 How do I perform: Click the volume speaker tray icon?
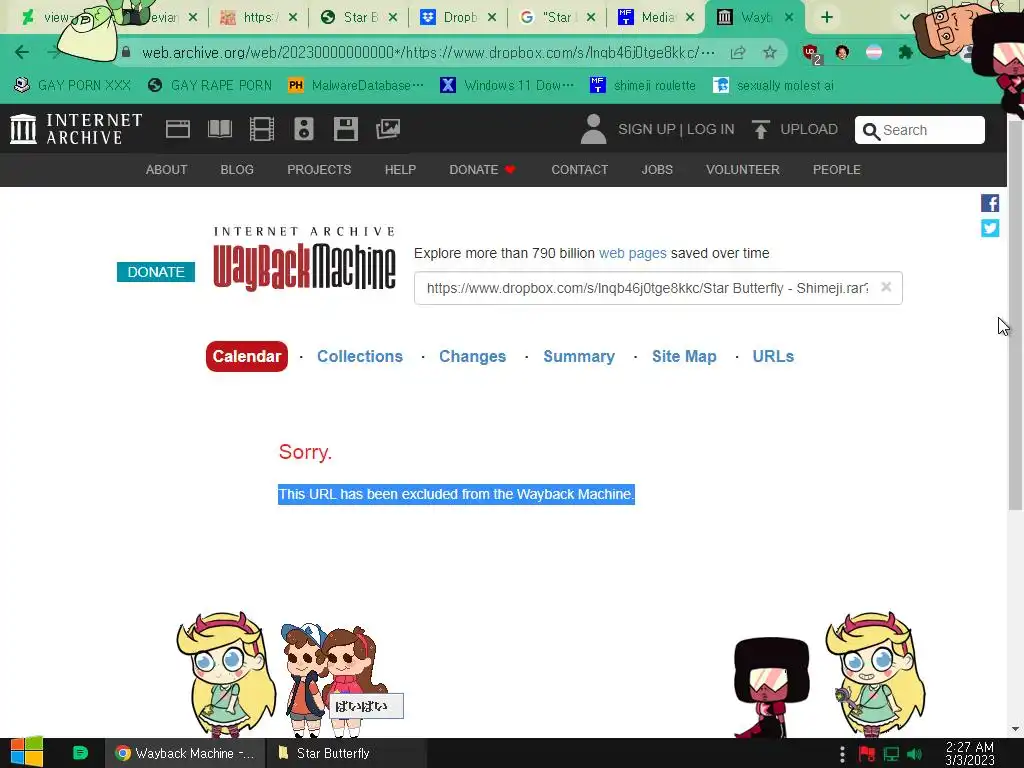[x=914, y=754]
